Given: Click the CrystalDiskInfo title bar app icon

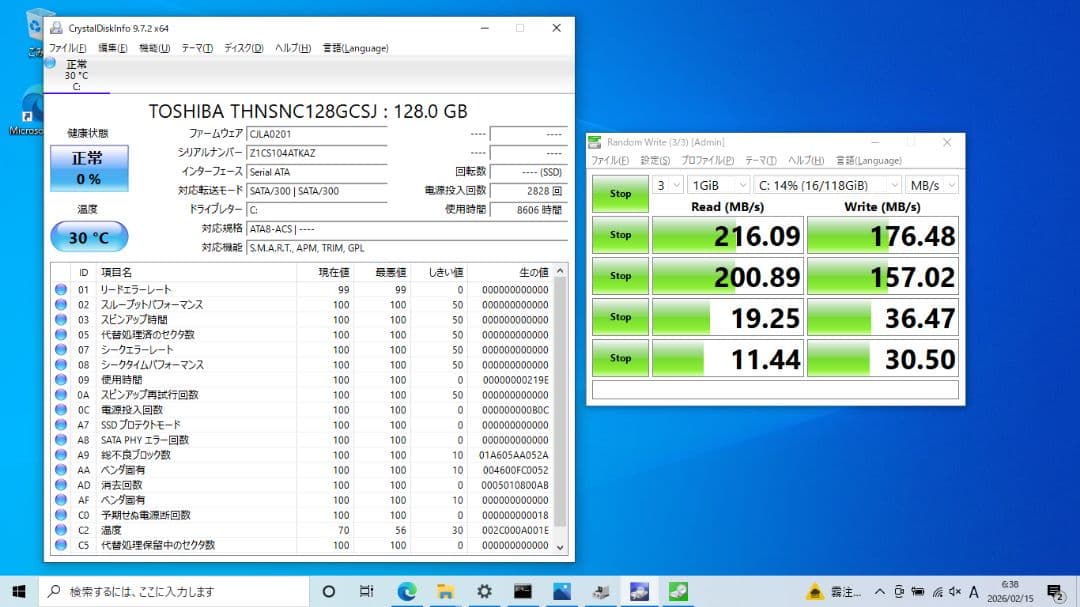Looking at the screenshot, I should tap(56, 28).
